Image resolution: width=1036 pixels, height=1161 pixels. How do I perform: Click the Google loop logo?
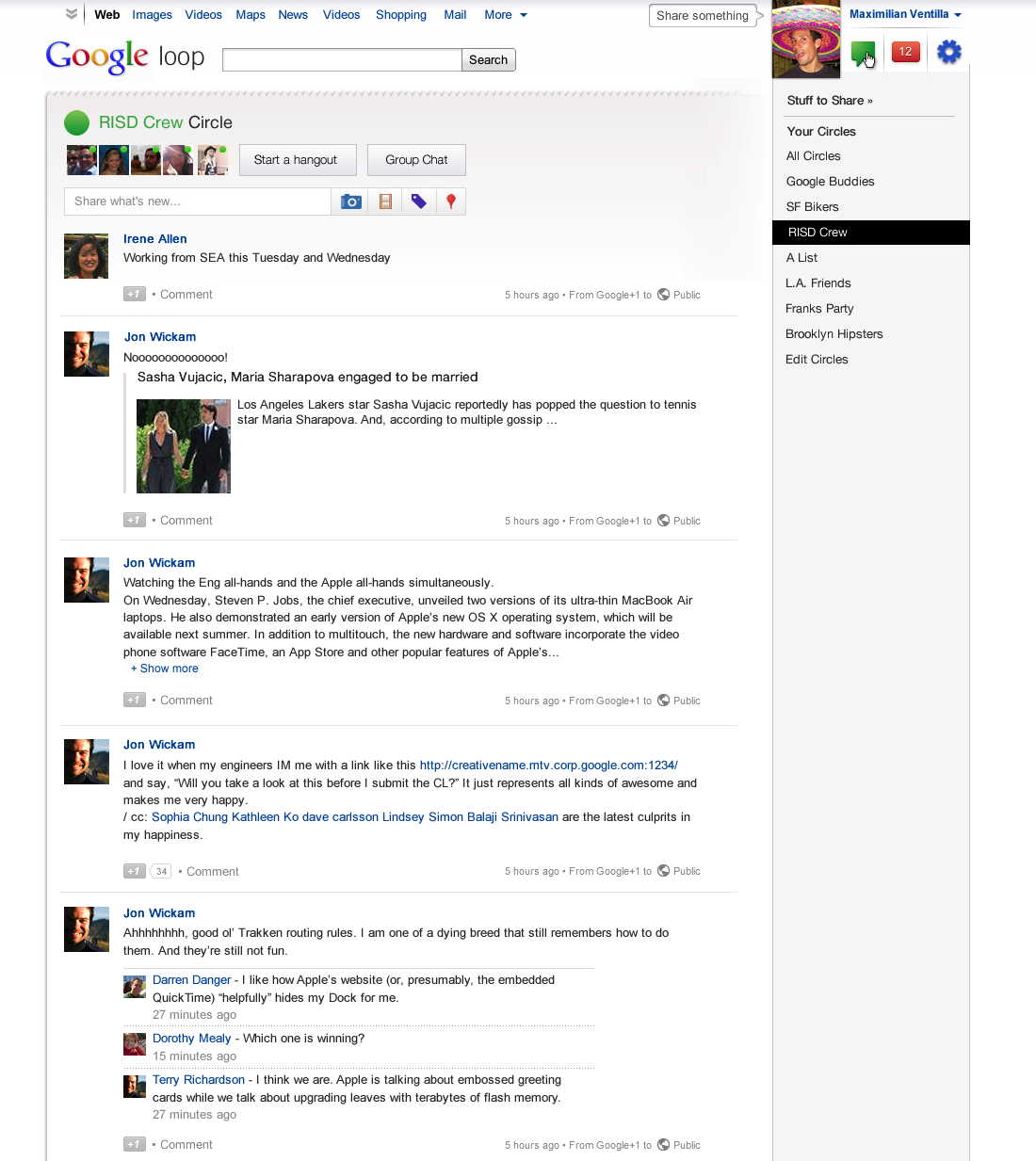[x=125, y=57]
